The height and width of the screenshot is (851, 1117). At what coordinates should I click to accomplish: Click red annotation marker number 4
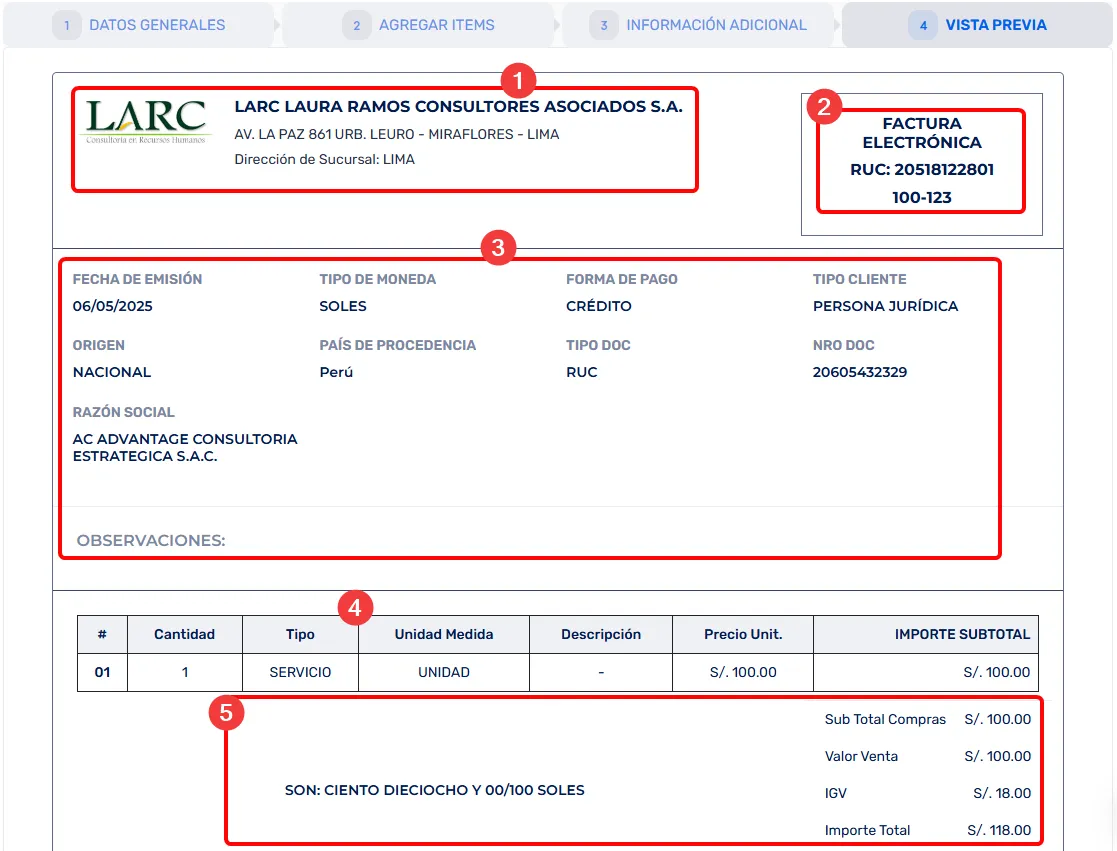[355, 608]
